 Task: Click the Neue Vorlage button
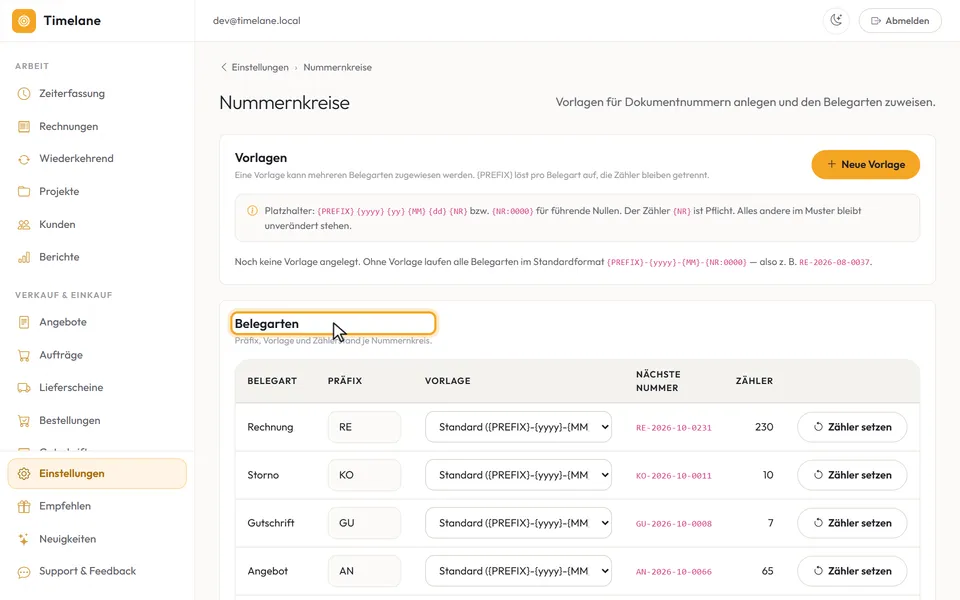pos(866,165)
